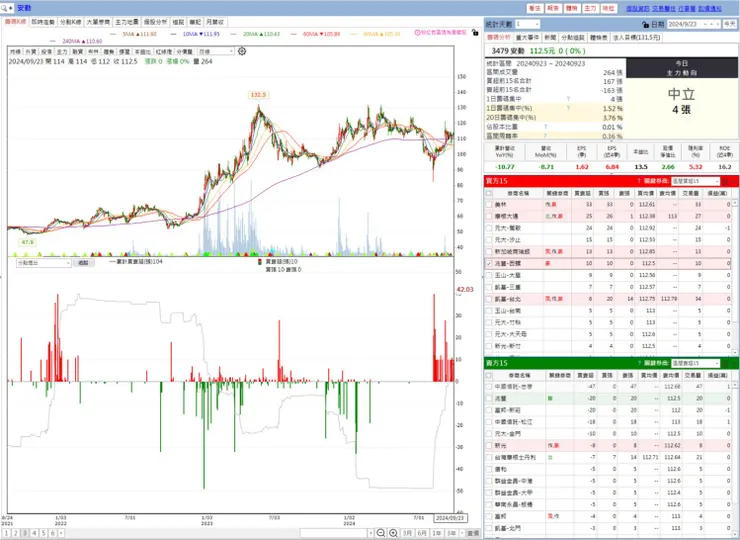The height and width of the screenshot is (540, 740).
Task: Open the 統計天數 dropdown
Action: click(x=527, y=24)
